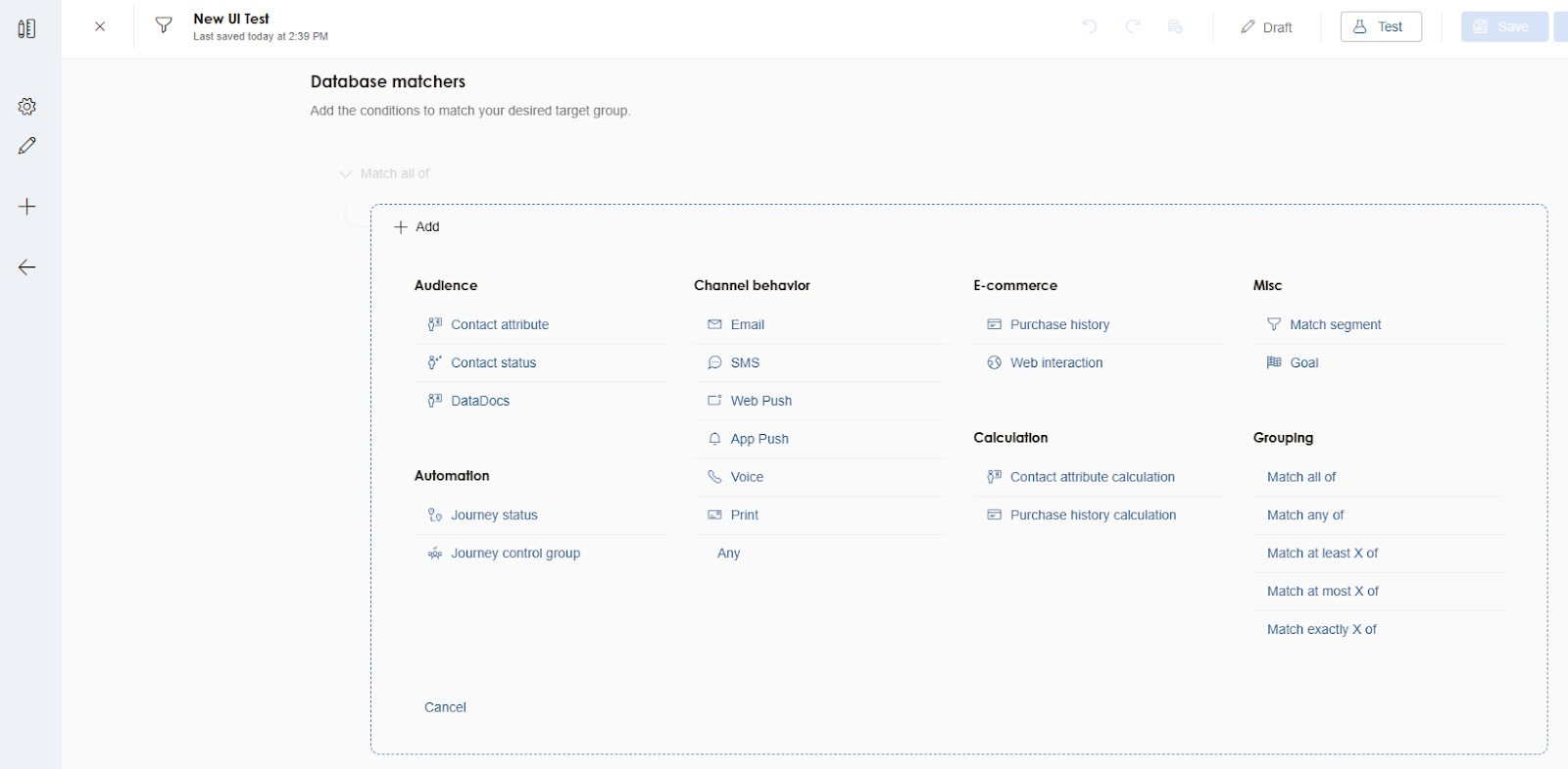Click the undo arrow icon
Viewport: 1568px width, 769px height.
point(1090,26)
